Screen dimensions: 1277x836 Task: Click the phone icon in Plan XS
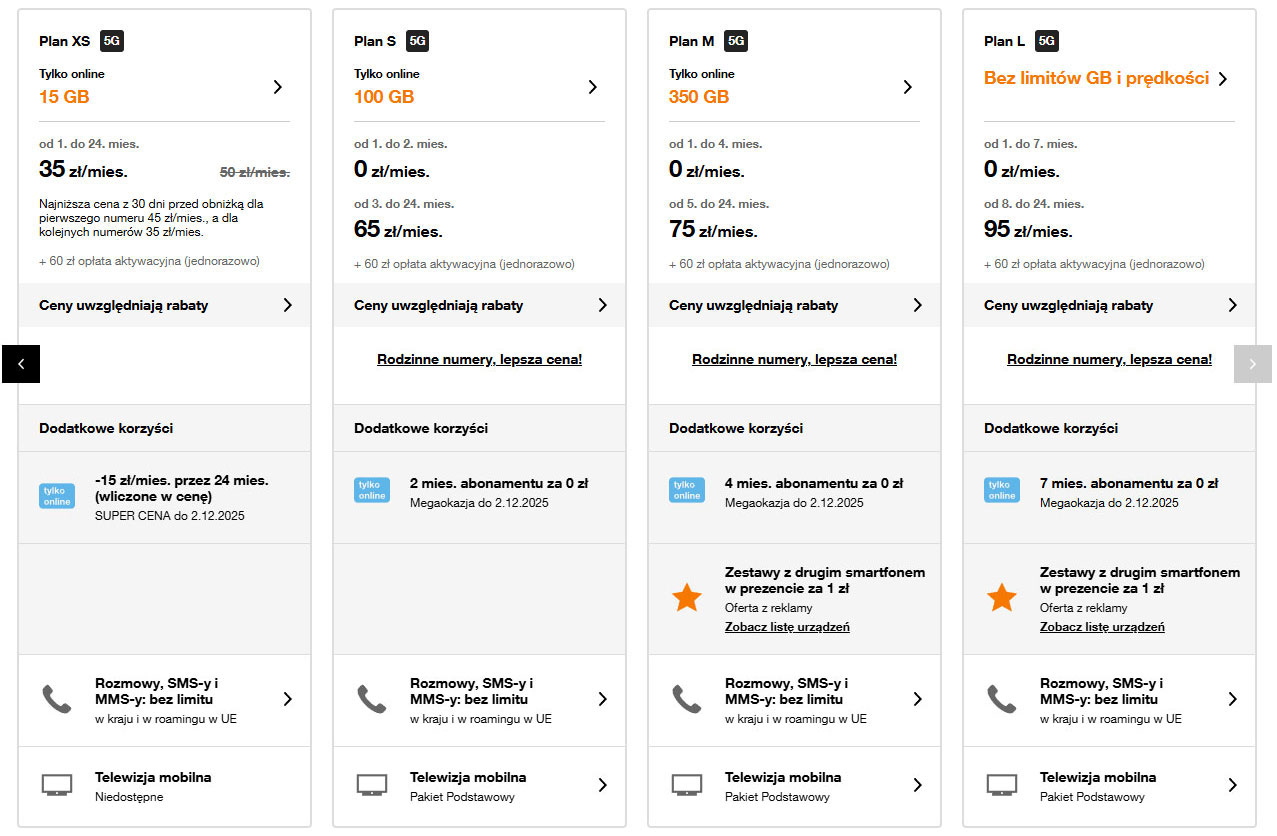tap(56, 699)
